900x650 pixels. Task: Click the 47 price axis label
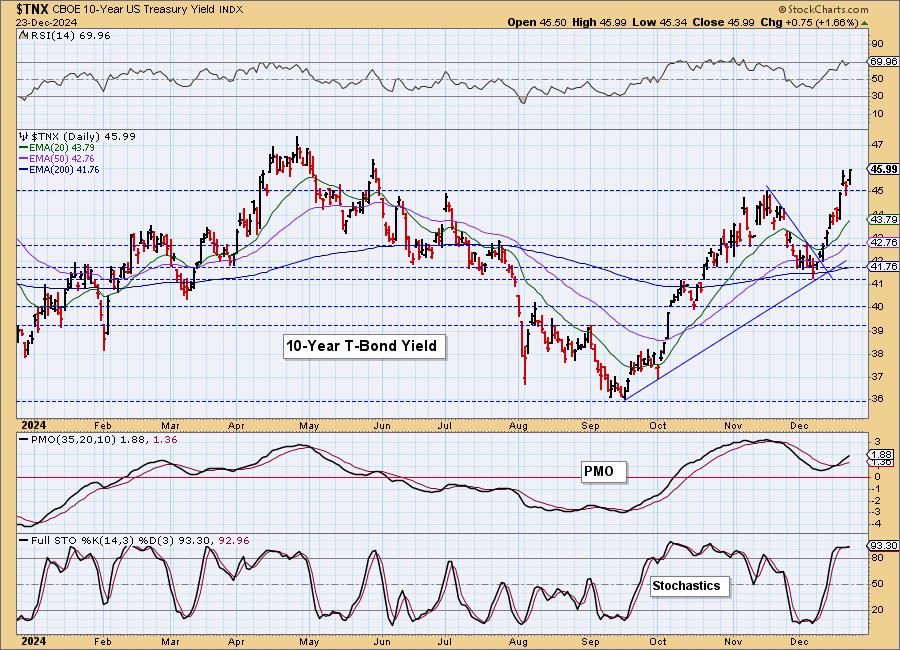[x=878, y=145]
